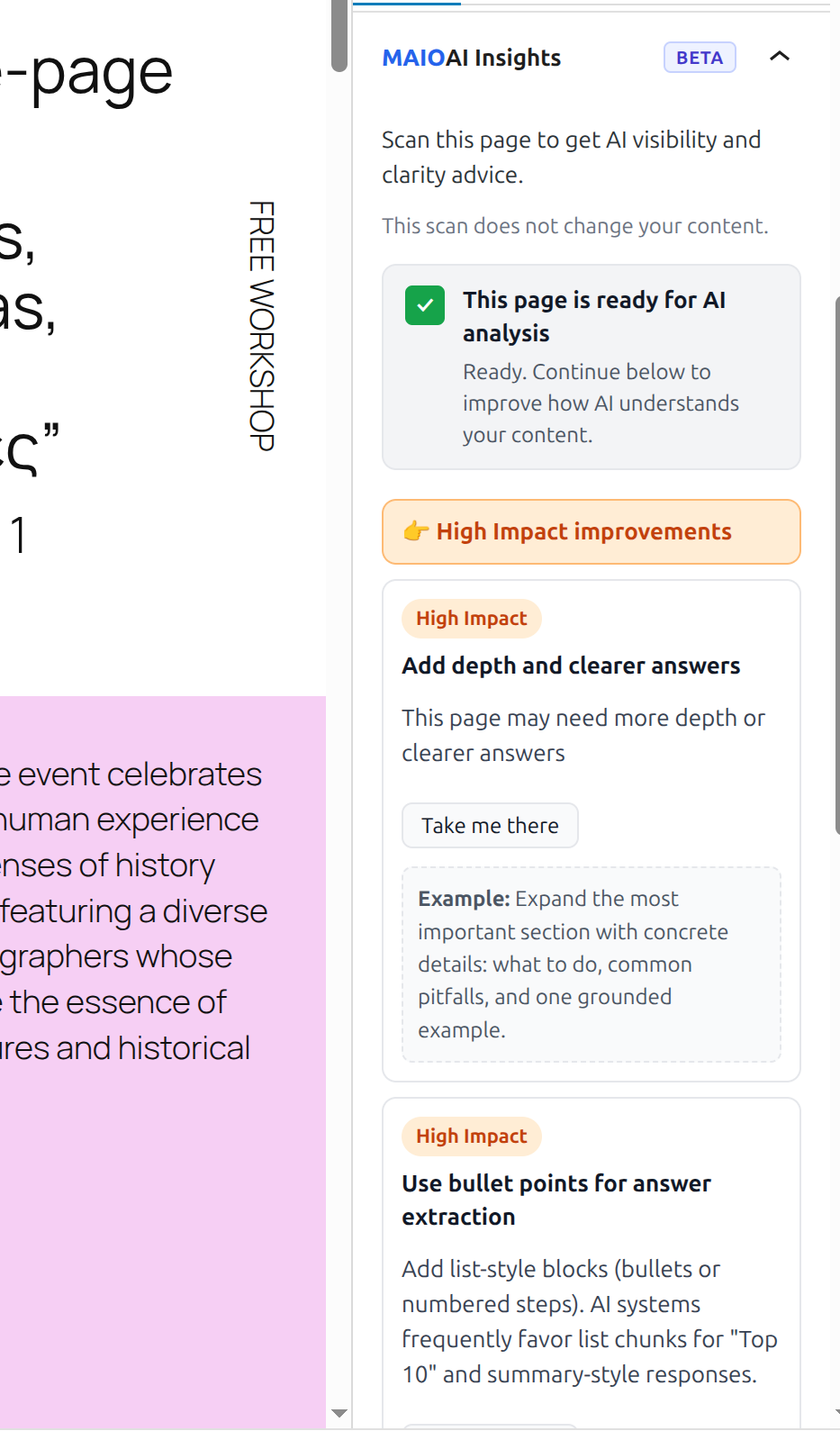The height and width of the screenshot is (1440, 840).
Task: Click the editor canvas scrollbar thumb
Action: click(x=339, y=36)
